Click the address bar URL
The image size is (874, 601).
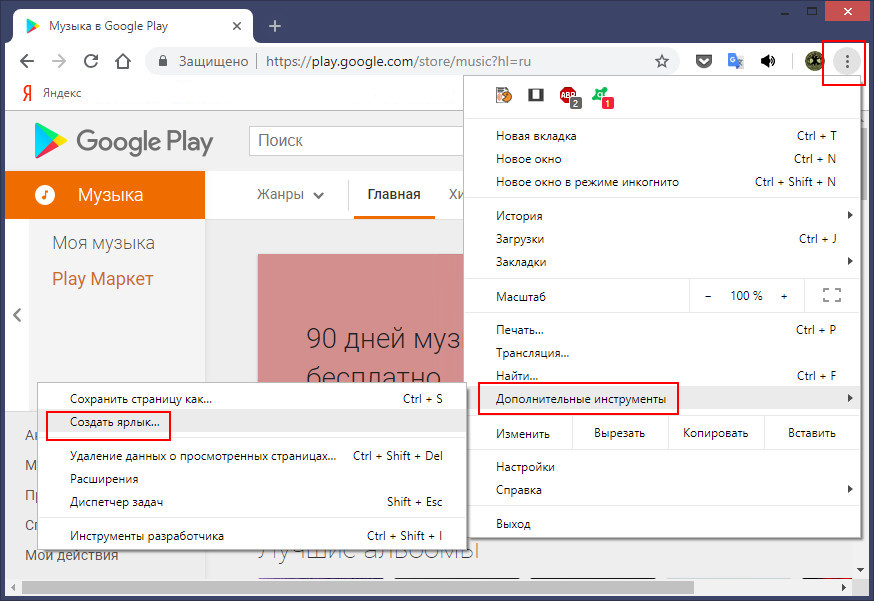(398, 61)
